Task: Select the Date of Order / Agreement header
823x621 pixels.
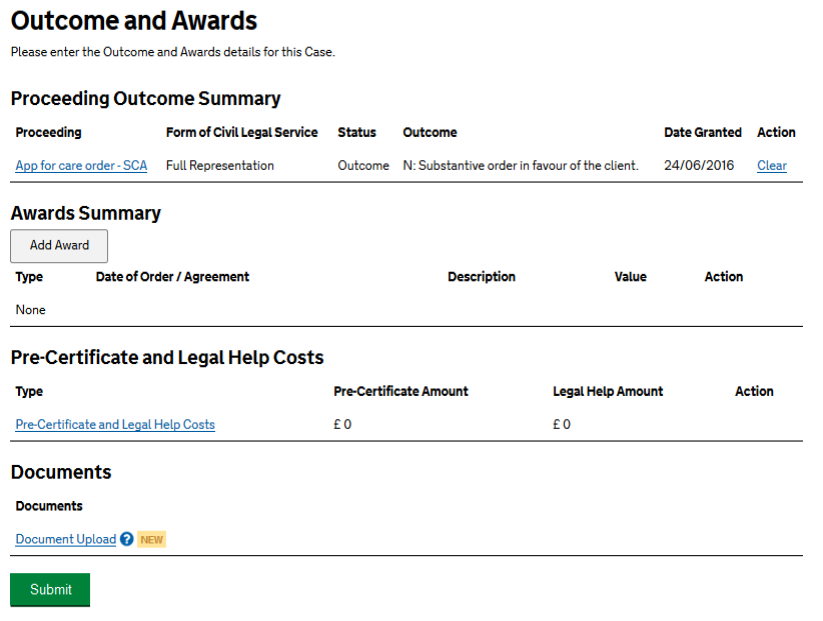Action: click(172, 277)
